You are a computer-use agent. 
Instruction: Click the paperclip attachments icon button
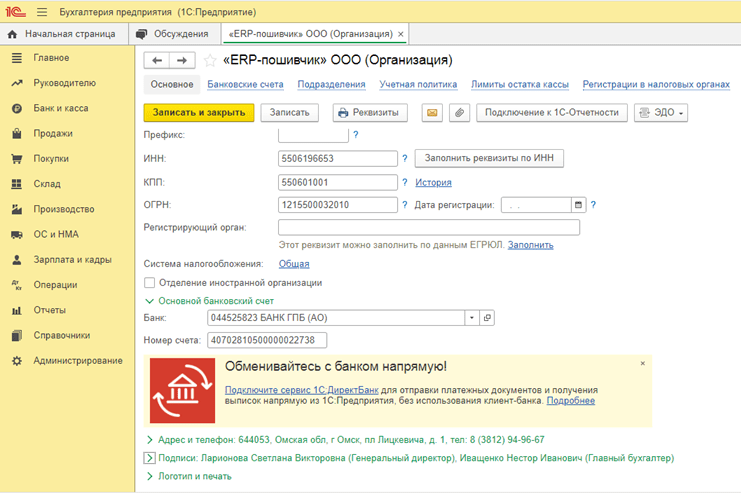(459, 113)
